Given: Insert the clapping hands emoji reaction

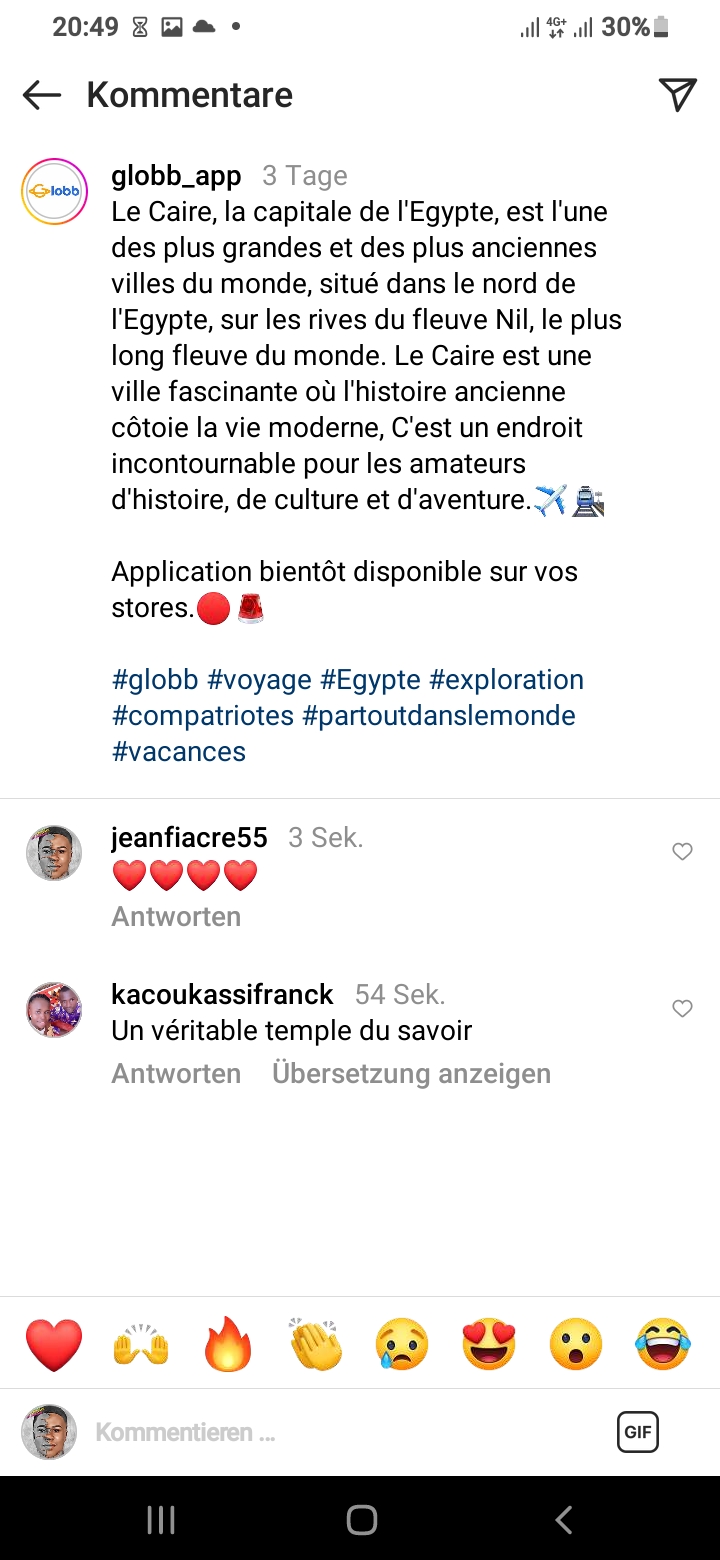Looking at the screenshot, I should coord(315,1344).
